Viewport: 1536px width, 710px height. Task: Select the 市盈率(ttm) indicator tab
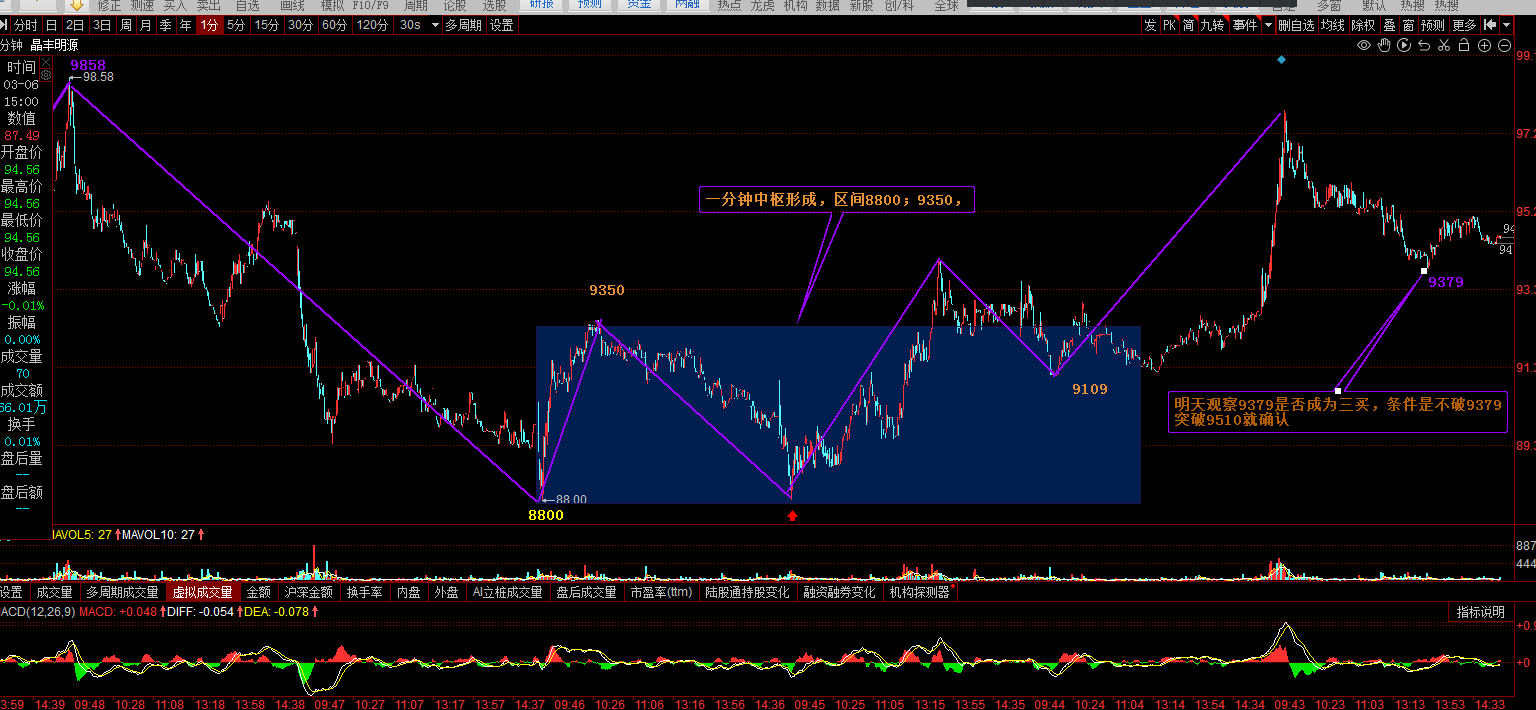660,592
